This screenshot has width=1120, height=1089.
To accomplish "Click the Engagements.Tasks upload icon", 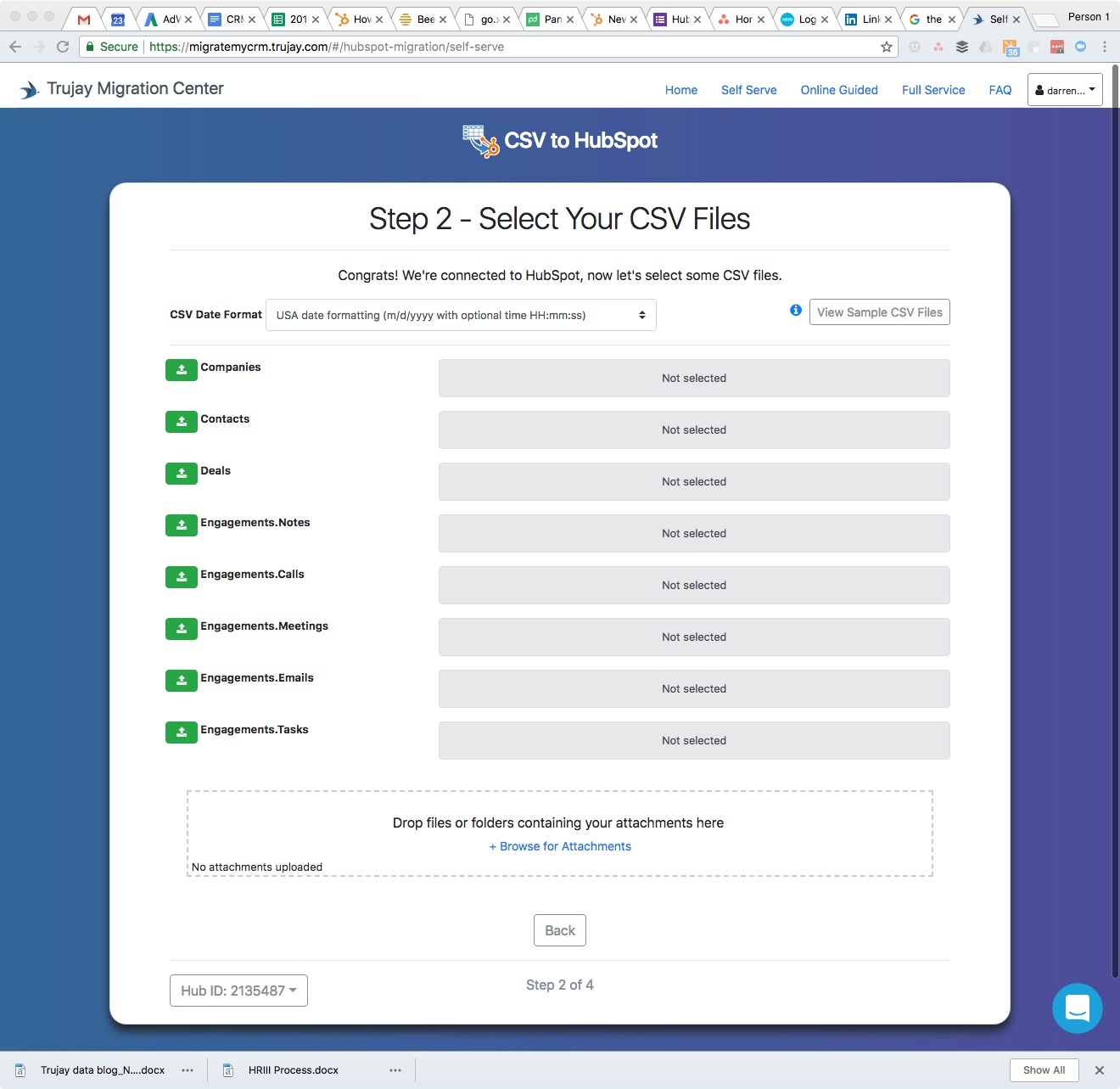I will pyautogui.click(x=181, y=733).
